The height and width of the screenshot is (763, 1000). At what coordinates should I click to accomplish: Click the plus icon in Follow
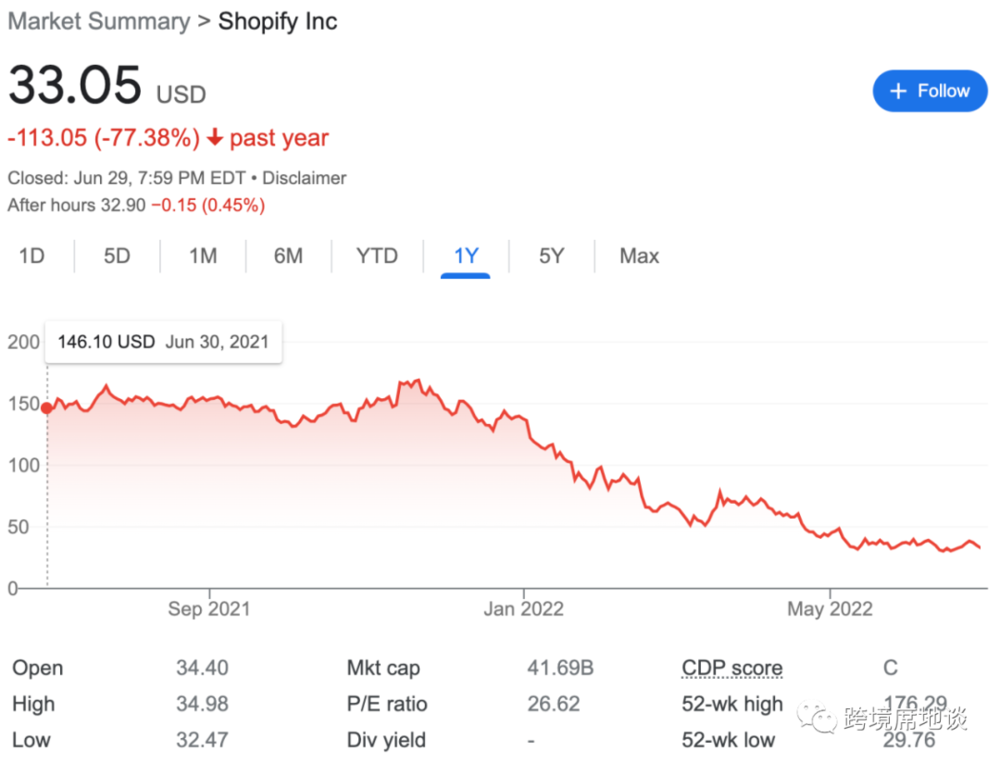click(x=898, y=91)
